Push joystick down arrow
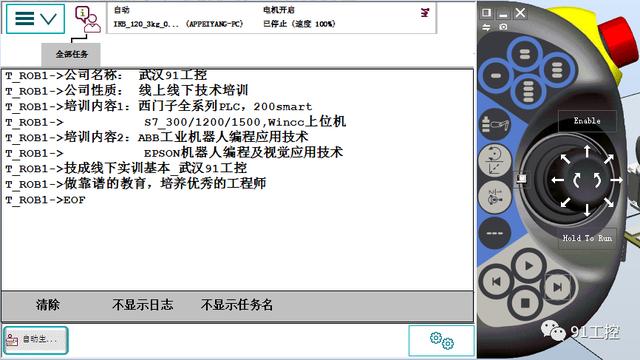The width and height of the screenshot is (640, 360). coord(587,209)
